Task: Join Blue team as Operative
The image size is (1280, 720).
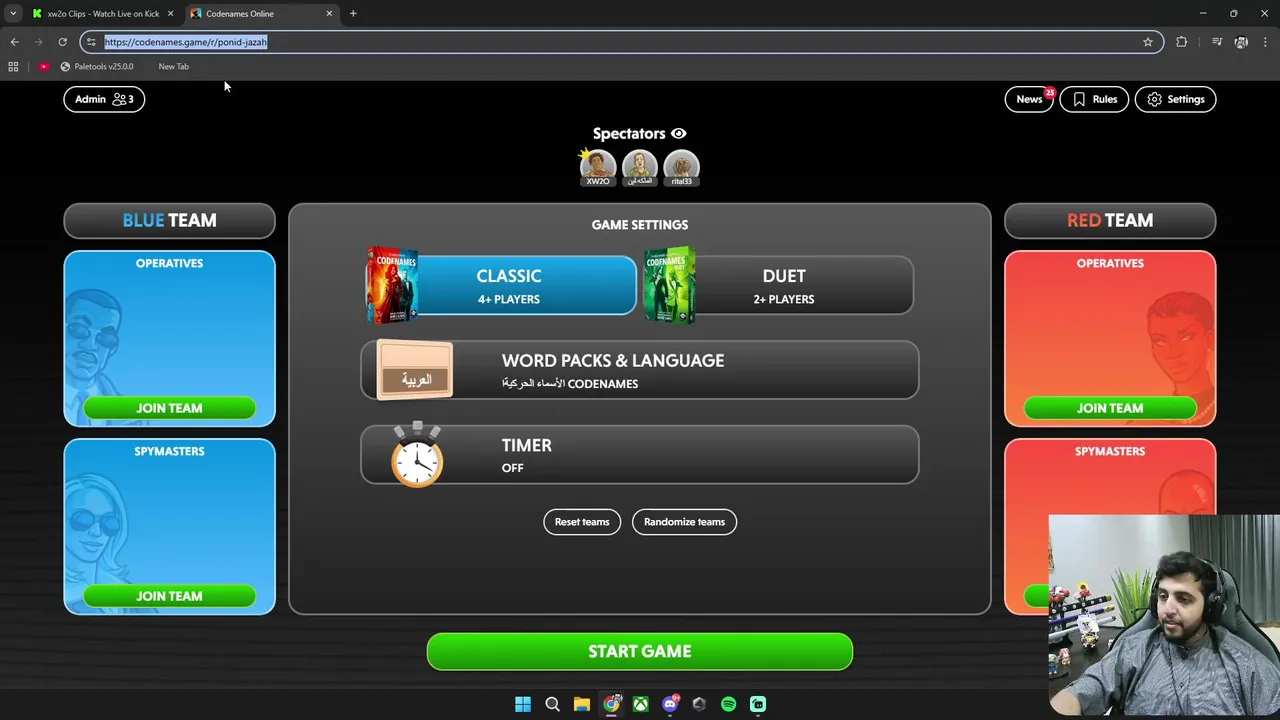Action: (x=169, y=408)
